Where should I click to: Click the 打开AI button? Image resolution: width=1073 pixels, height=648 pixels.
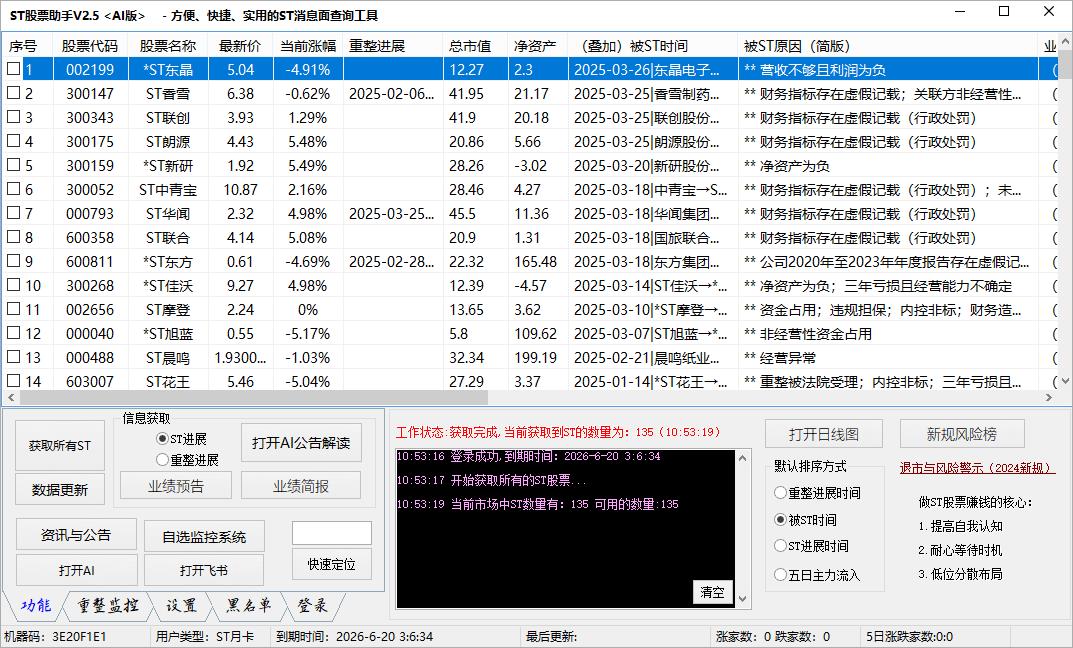click(77, 570)
